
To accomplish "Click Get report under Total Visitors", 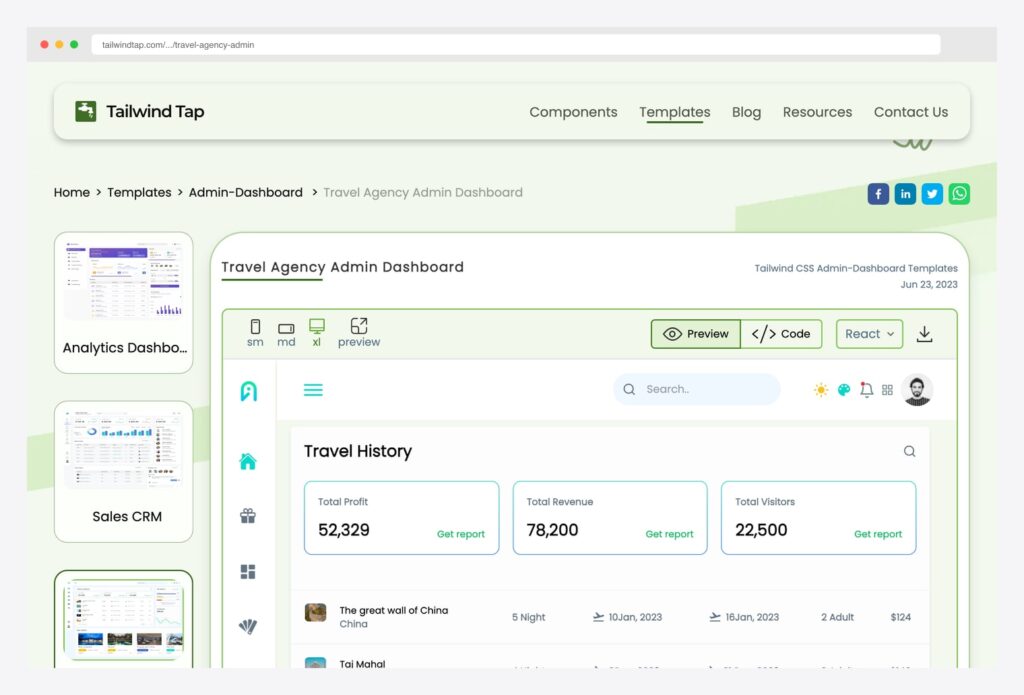I will (x=878, y=534).
